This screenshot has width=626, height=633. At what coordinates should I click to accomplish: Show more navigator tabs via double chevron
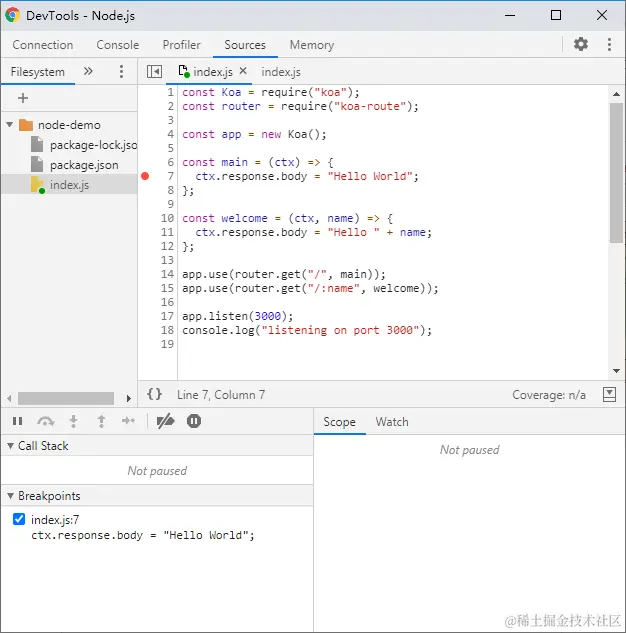[x=88, y=71]
